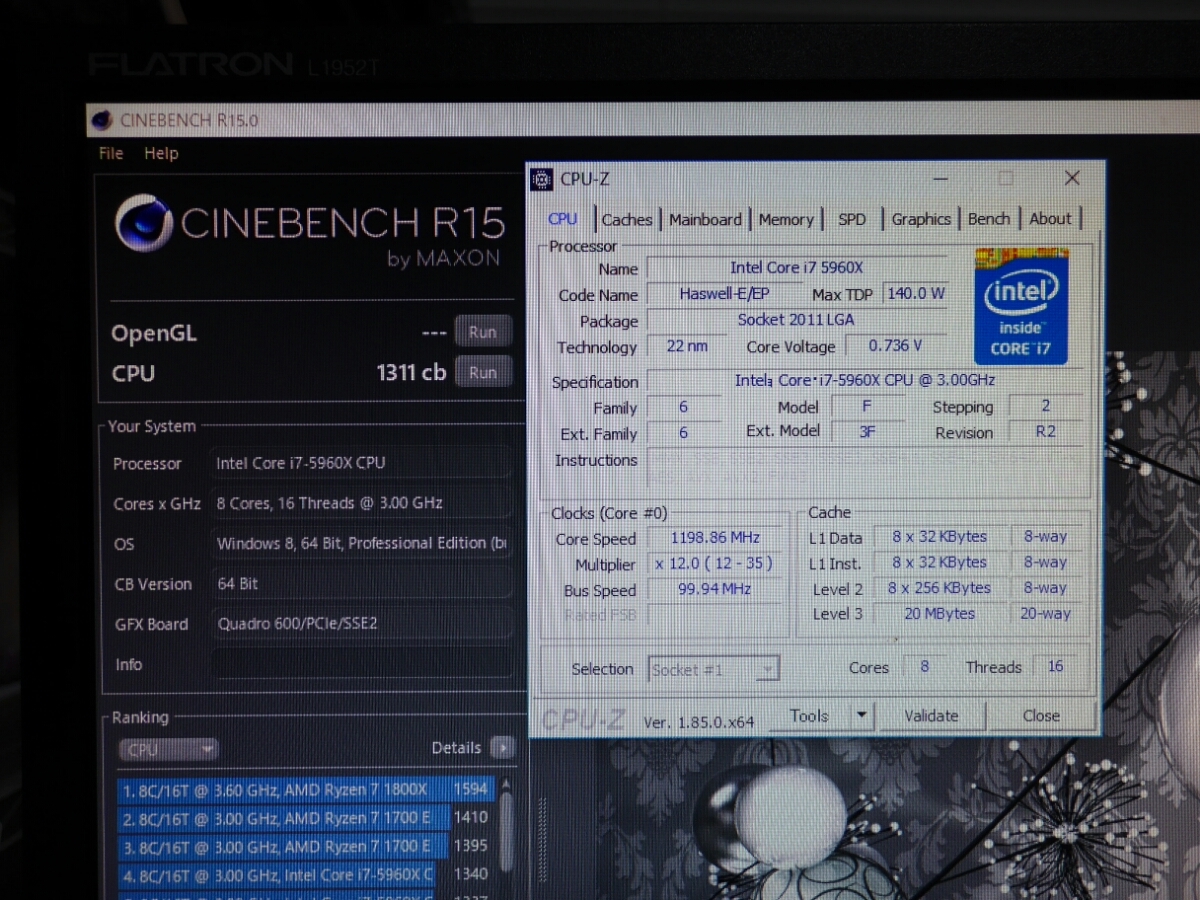The height and width of the screenshot is (900, 1200).
Task: Open the Socket #1 selection dropdown
Action: point(714,669)
